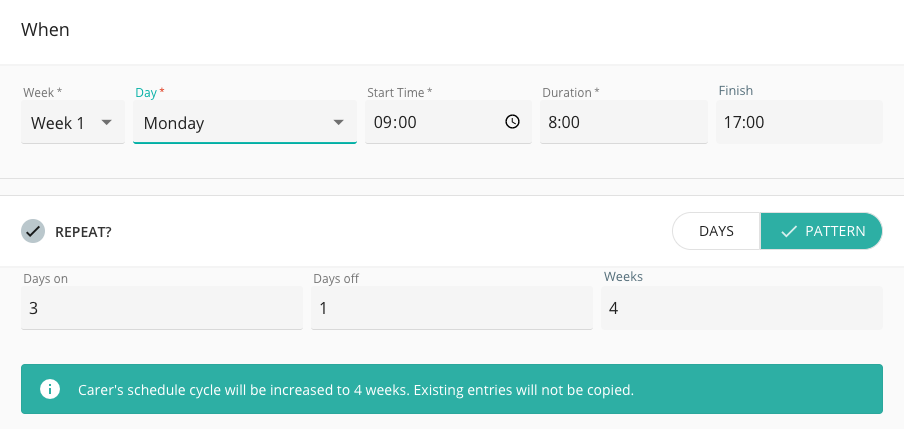Open the Week 1 dropdown
The width and height of the screenshot is (904, 429).
pos(73,122)
